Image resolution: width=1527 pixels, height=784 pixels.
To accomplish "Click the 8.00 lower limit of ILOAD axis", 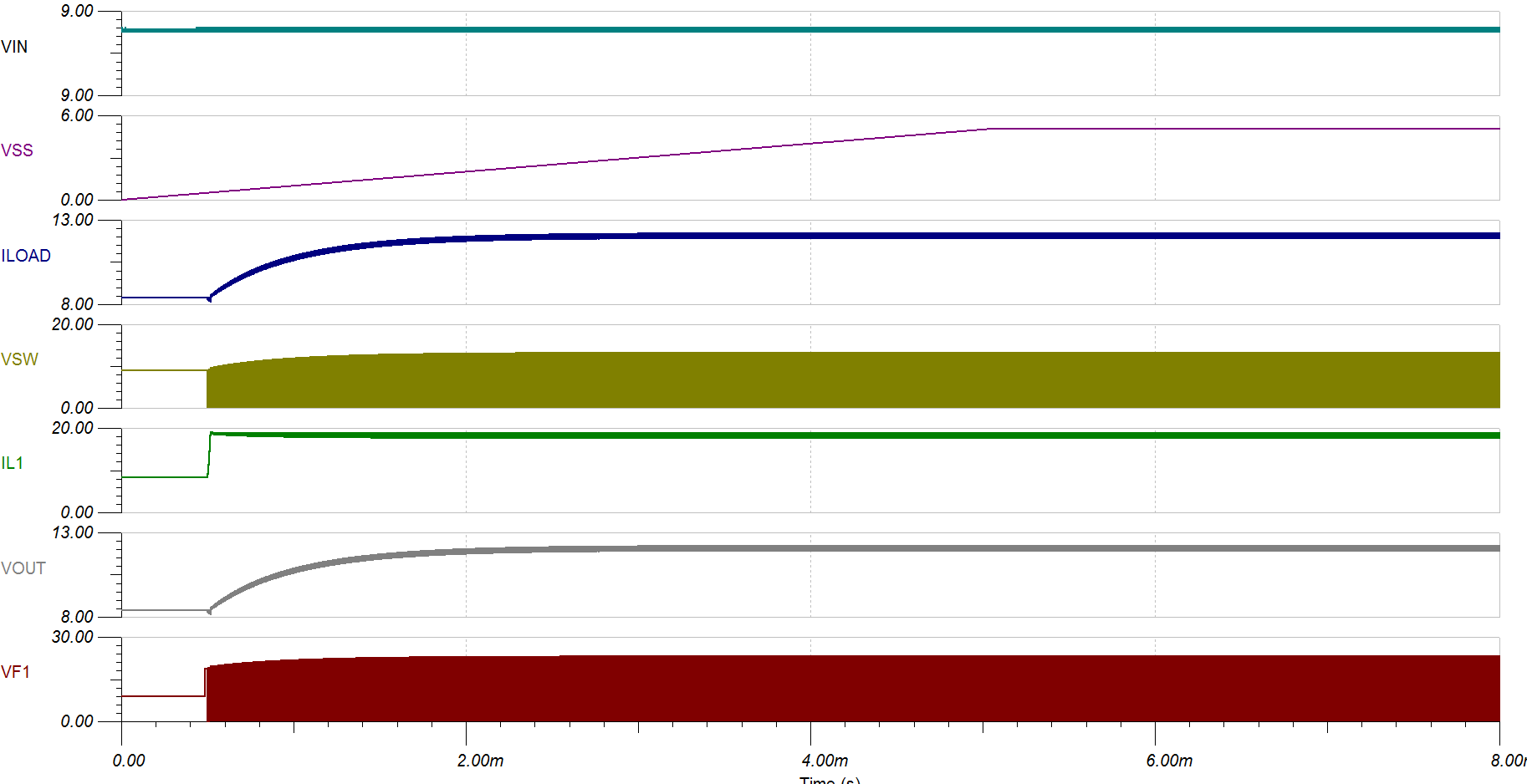I will pos(77,303).
